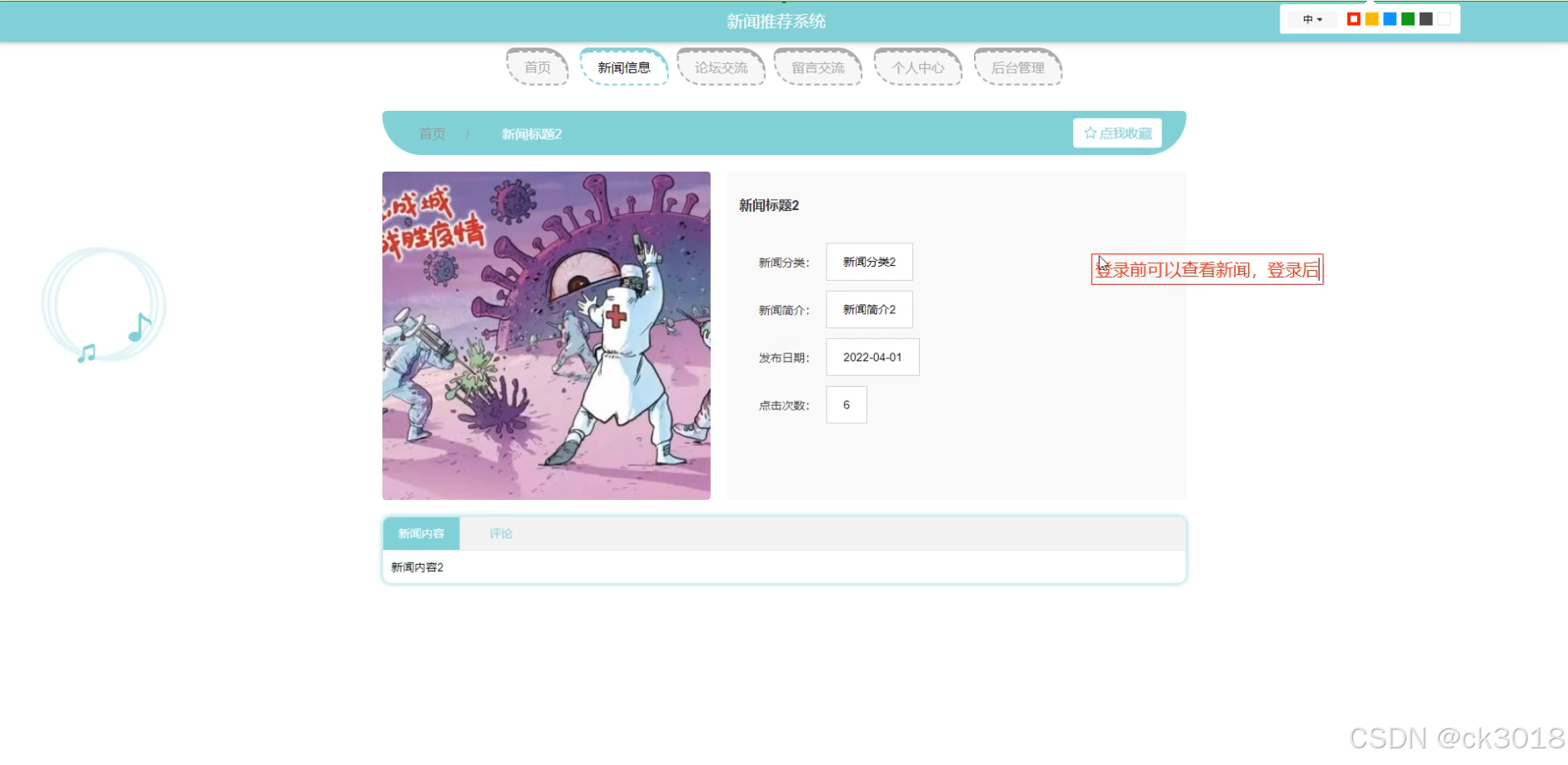Switch to the 评论 tab
The width and height of the screenshot is (1568, 765).
click(x=501, y=533)
